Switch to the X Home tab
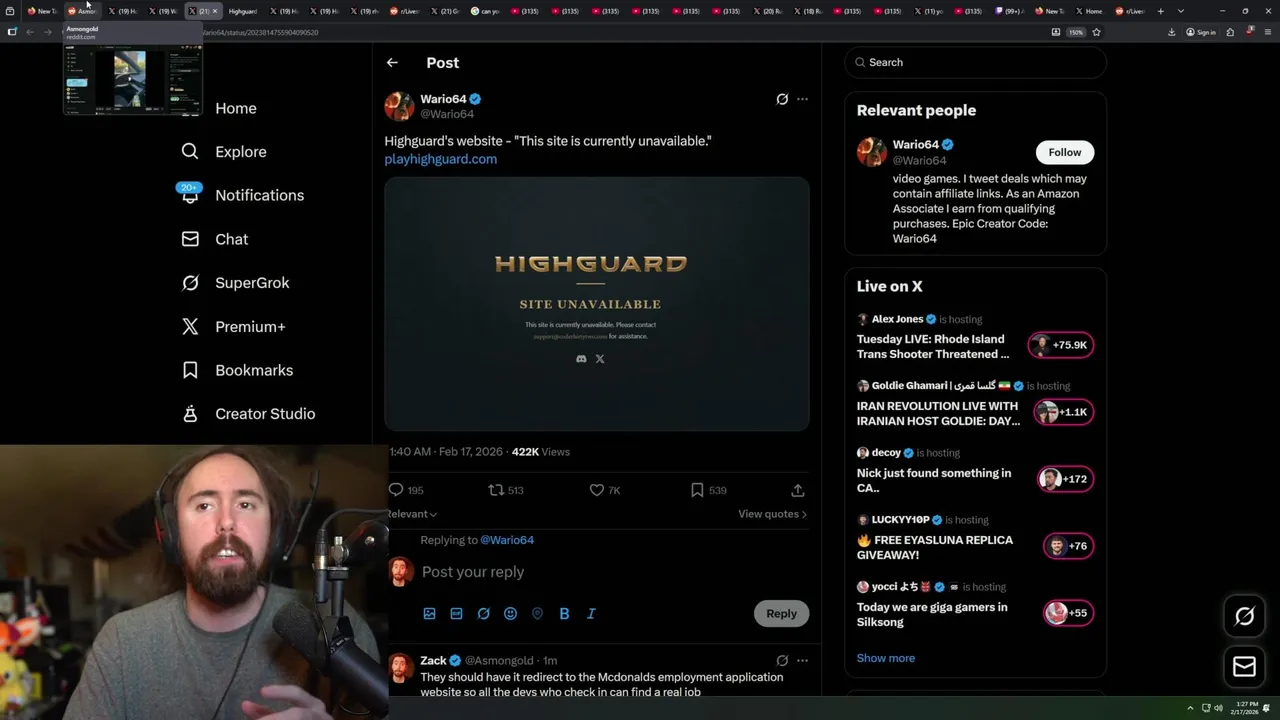This screenshot has width=1280, height=720. coord(1089,11)
